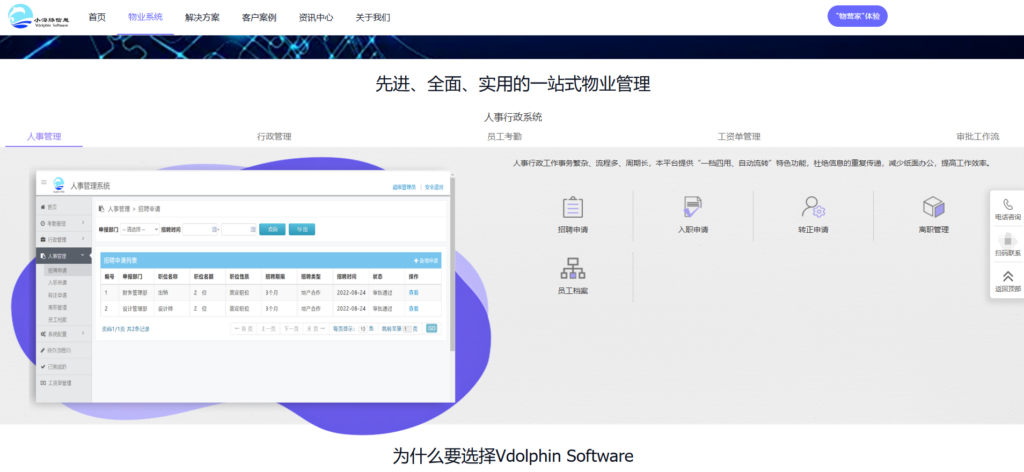Open the 入职申请 document icon
Viewport: 1024px width, 472px height.
coord(693,207)
